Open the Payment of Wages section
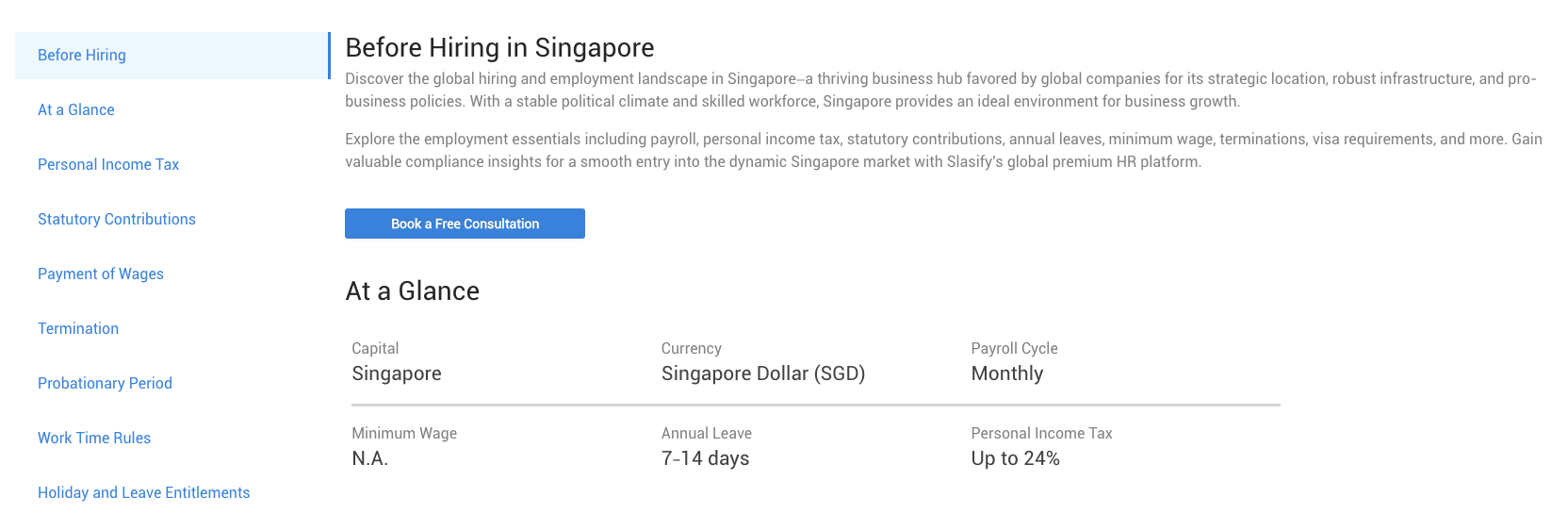 pos(101,274)
